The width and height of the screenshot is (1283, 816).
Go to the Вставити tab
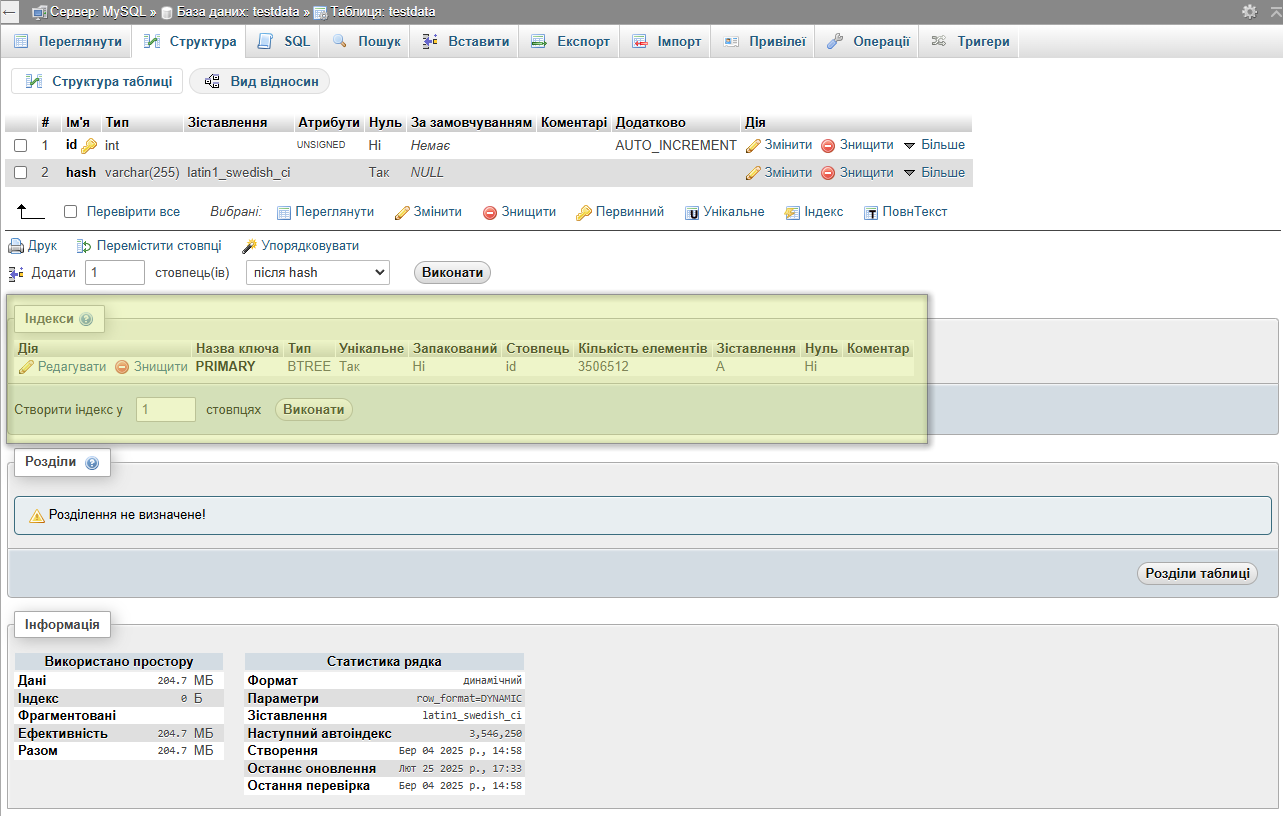[465, 42]
